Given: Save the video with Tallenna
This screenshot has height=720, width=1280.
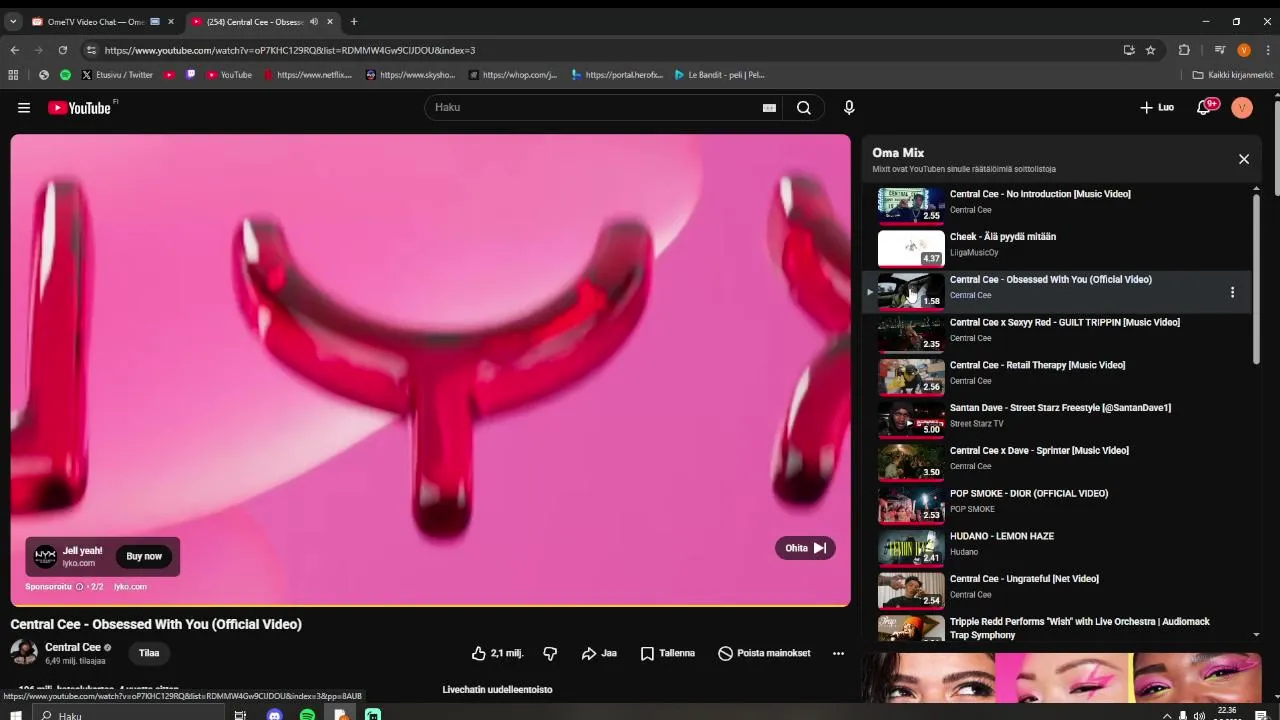Looking at the screenshot, I should [x=668, y=653].
